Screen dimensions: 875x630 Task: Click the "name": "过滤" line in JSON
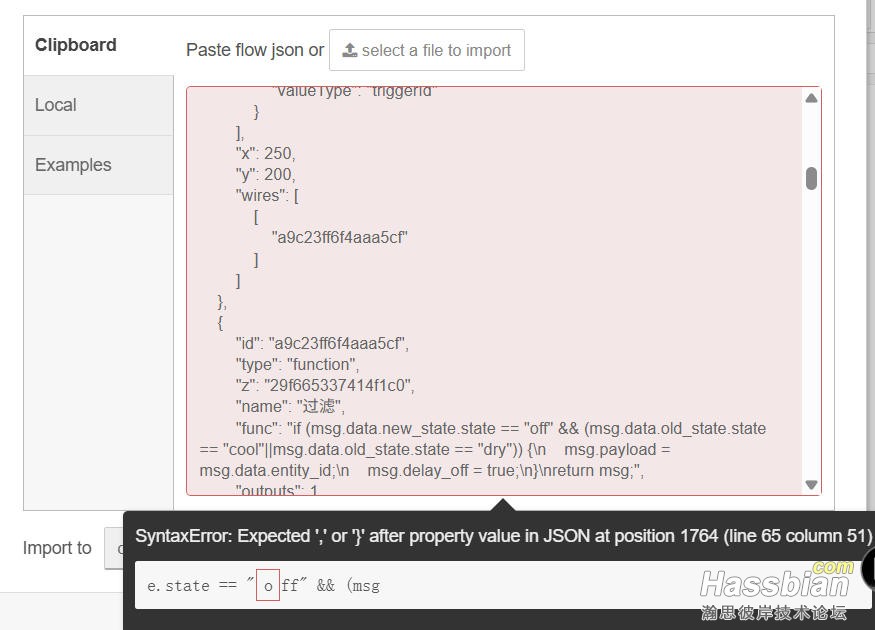click(x=290, y=407)
